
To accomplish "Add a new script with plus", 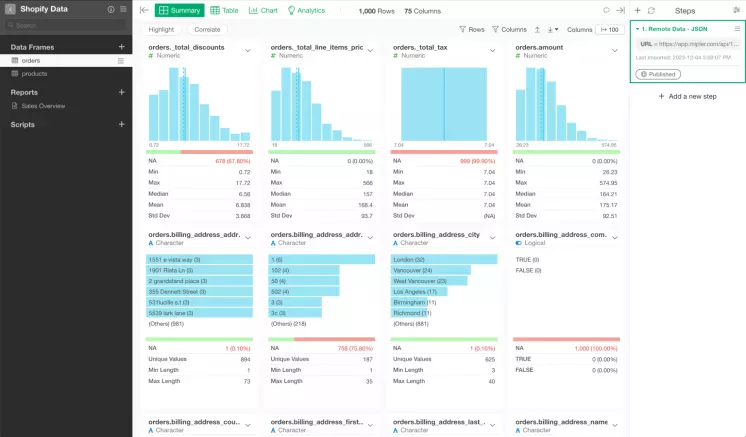I will coord(121,124).
